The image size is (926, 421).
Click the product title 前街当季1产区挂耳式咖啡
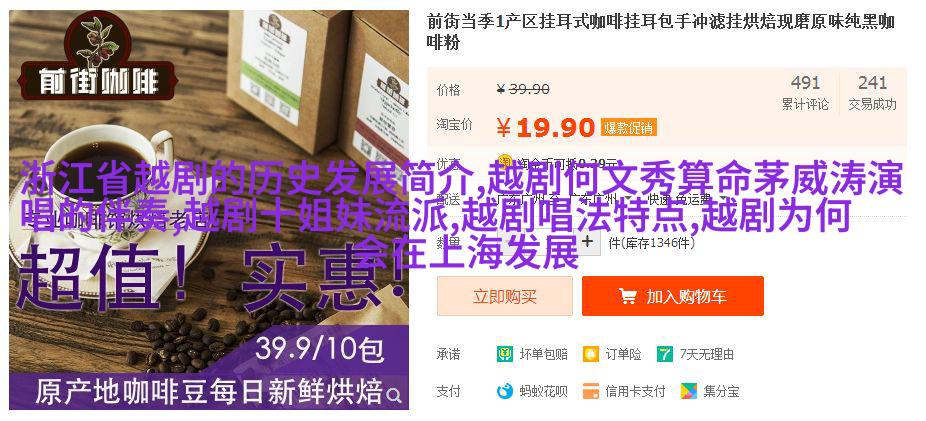(x=661, y=32)
